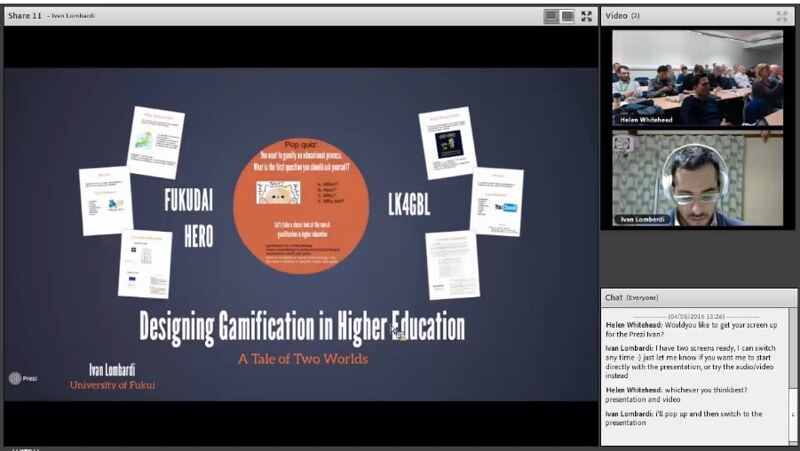Click the Video pod full screen icon
This screenshot has height=451, width=800.
pos(782,16)
